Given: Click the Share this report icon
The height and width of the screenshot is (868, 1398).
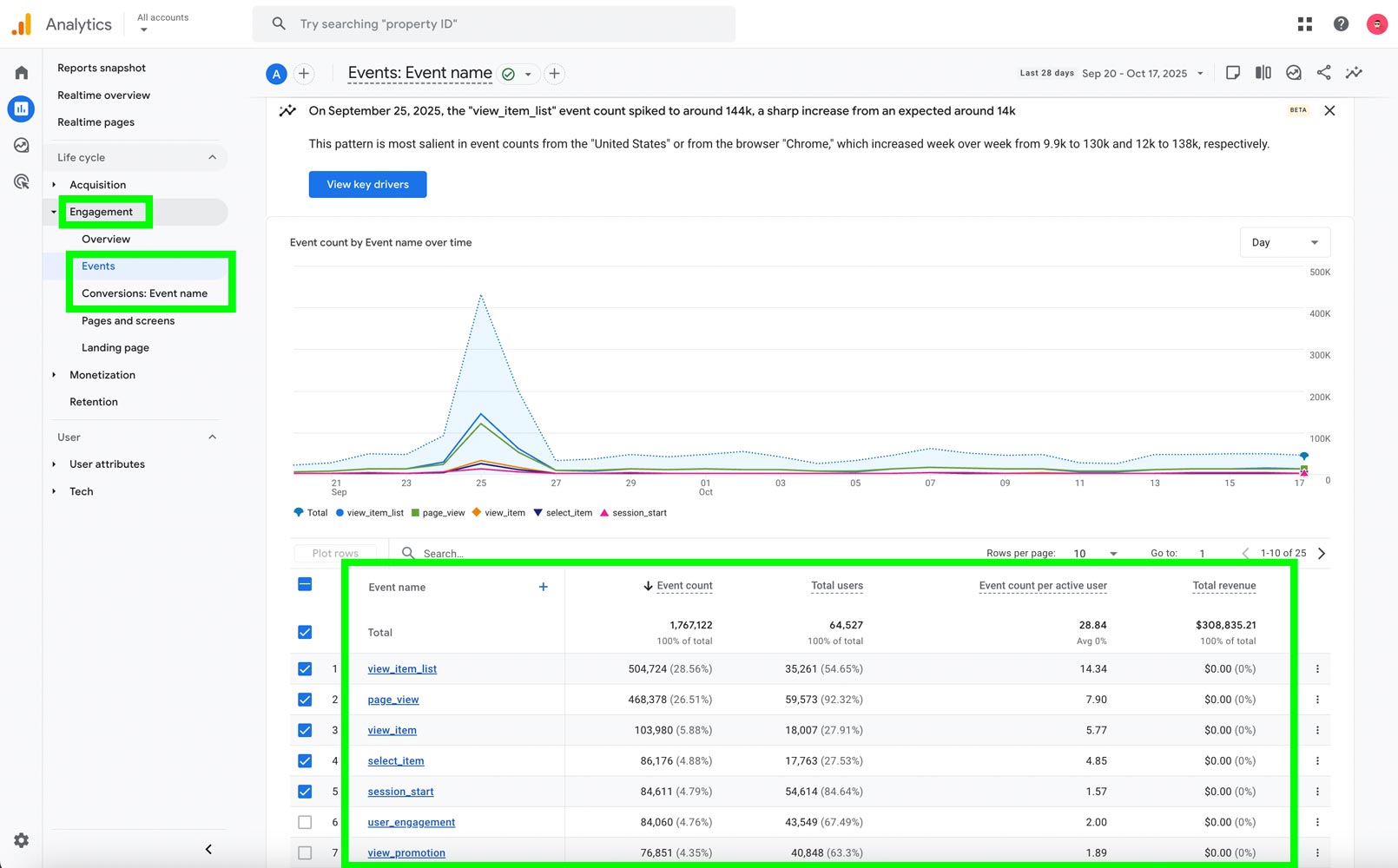Looking at the screenshot, I should tap(1323, 73).
